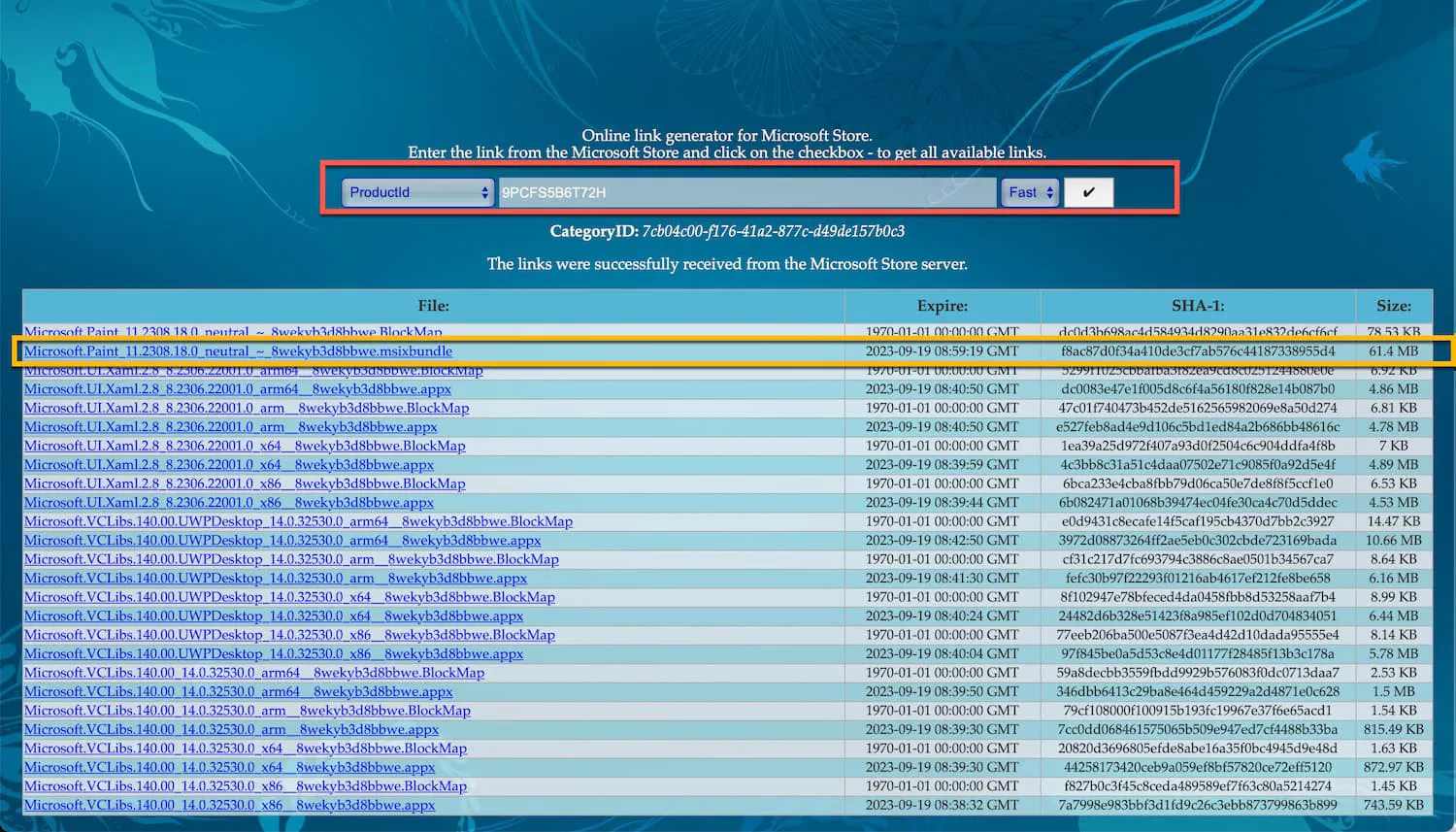Screen dimensions: 1456x832
Task: Download VCLibs UWPDesktop arm64 appx file
Action: 282,541
